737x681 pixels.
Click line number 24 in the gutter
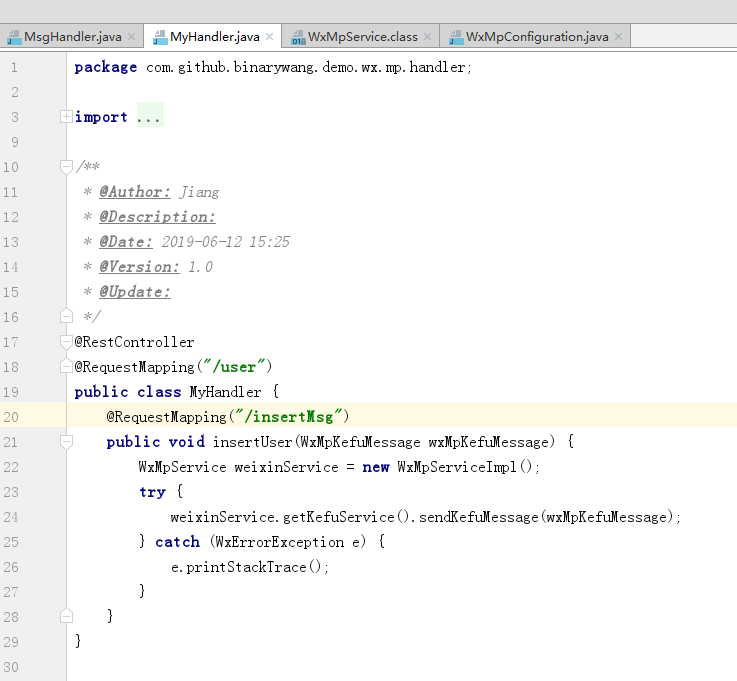11,517
